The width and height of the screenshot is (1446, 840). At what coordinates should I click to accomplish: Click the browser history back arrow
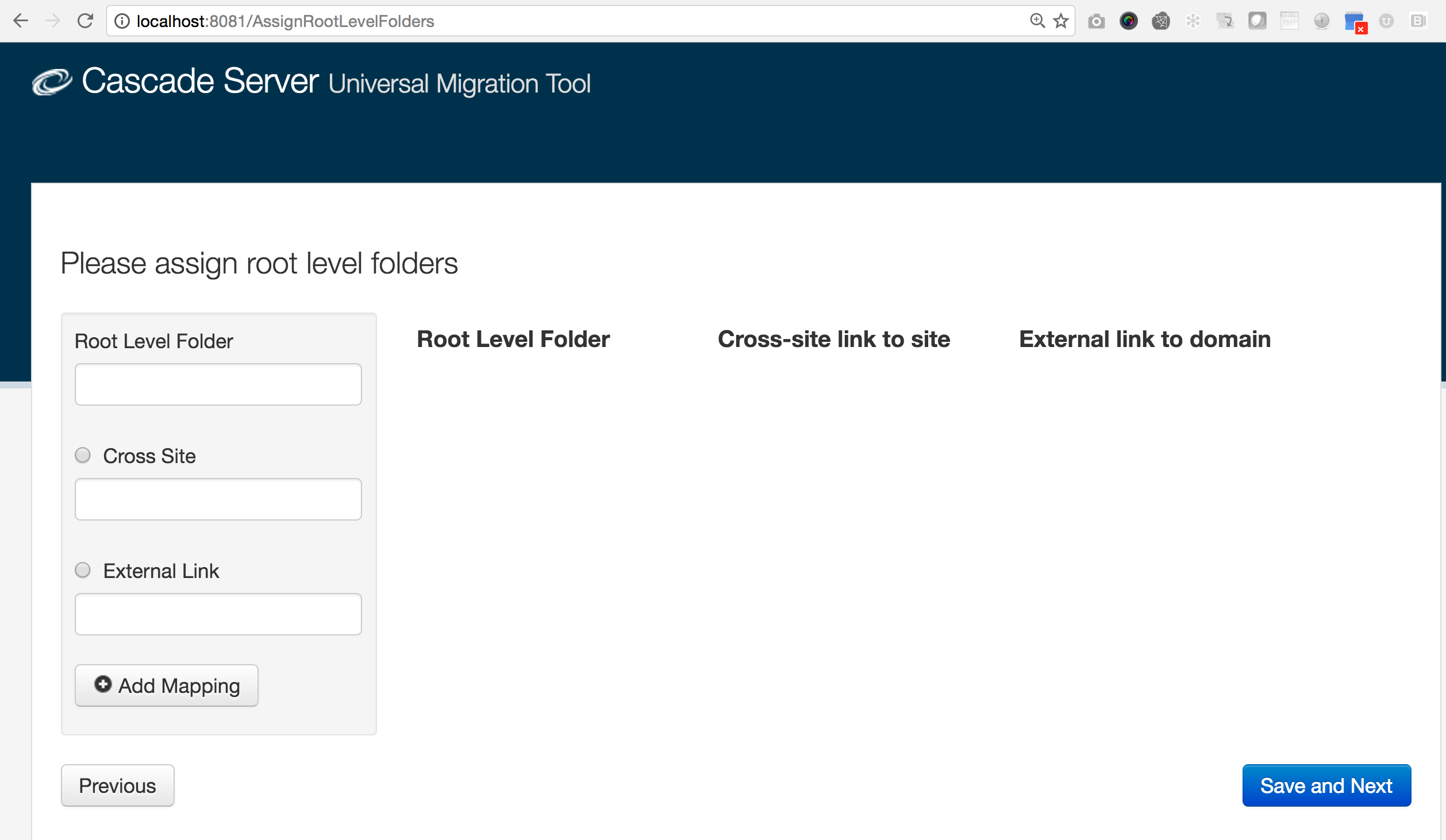[x=21, y=20]
